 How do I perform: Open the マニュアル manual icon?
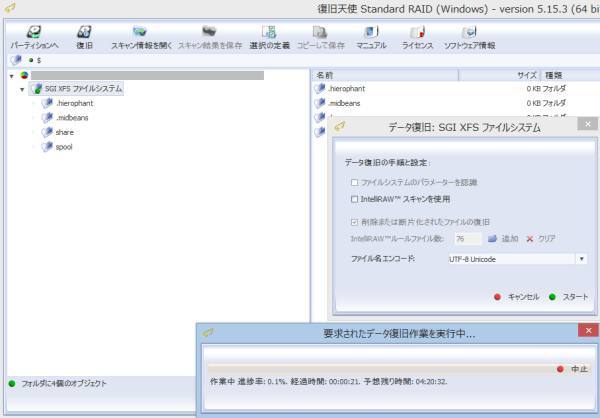tap(371, 32)
